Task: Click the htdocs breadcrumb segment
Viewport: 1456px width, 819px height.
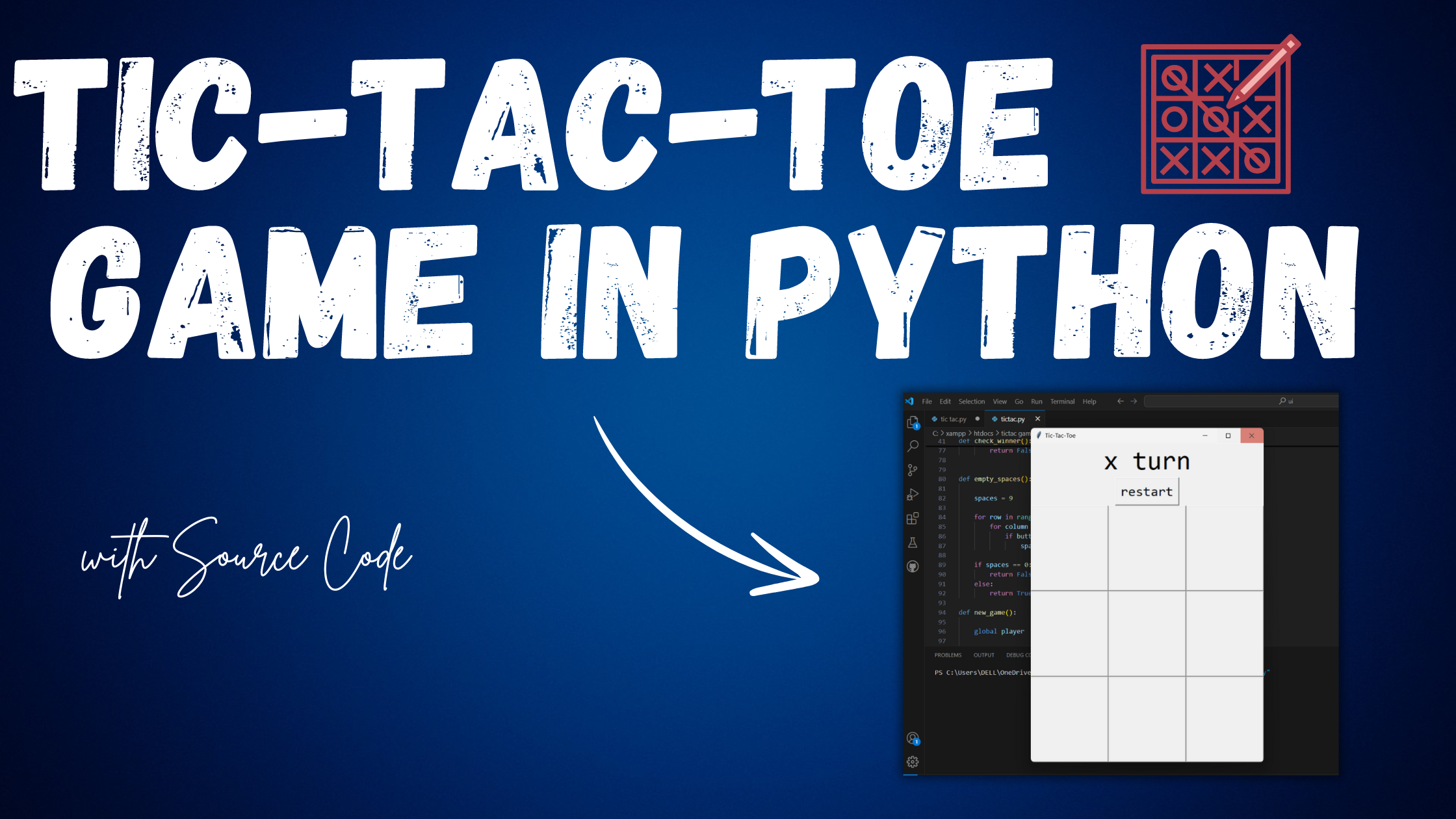Action: [983, 433]
